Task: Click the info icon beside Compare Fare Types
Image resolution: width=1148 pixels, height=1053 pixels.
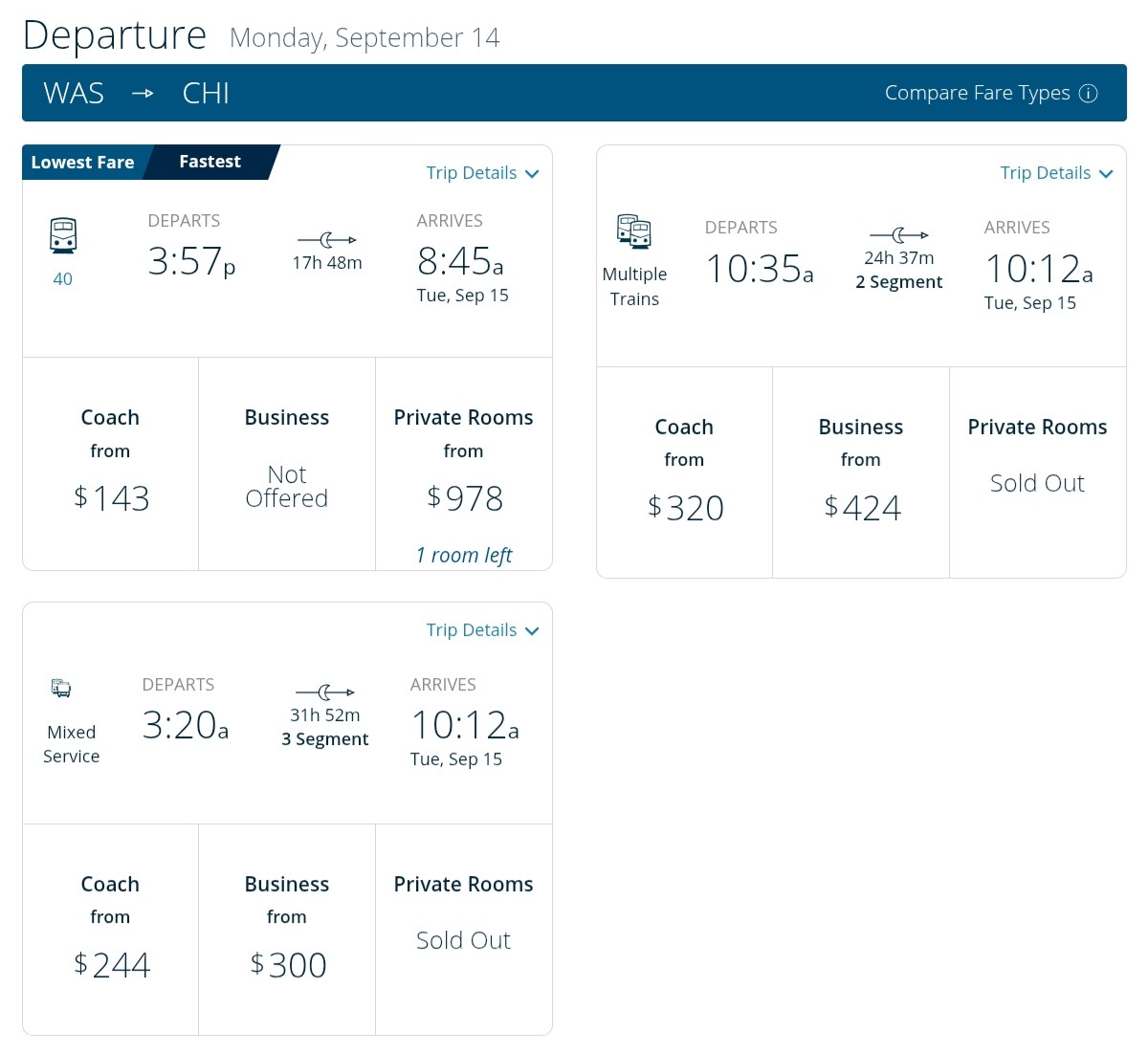Action: click(1088, 93)
